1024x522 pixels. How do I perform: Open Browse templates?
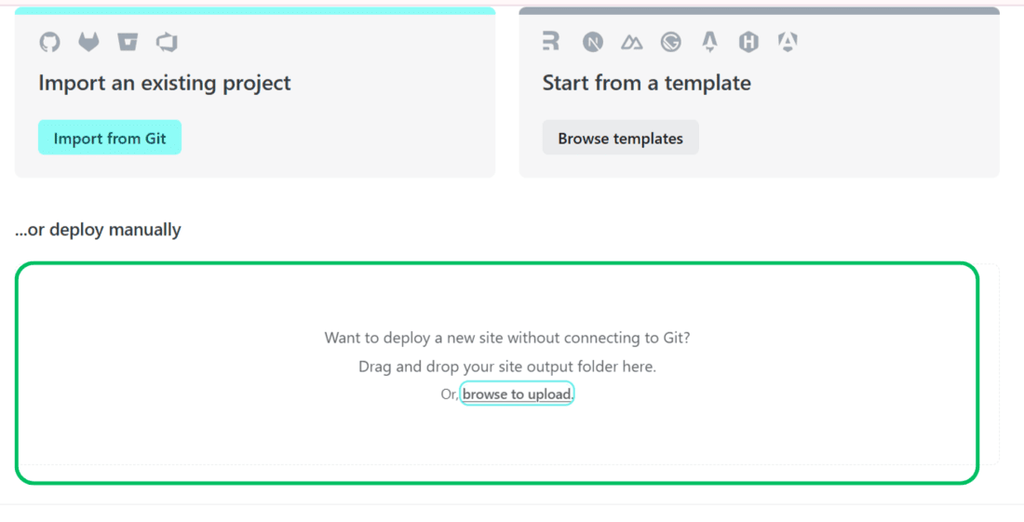click(x=620, y=138)
